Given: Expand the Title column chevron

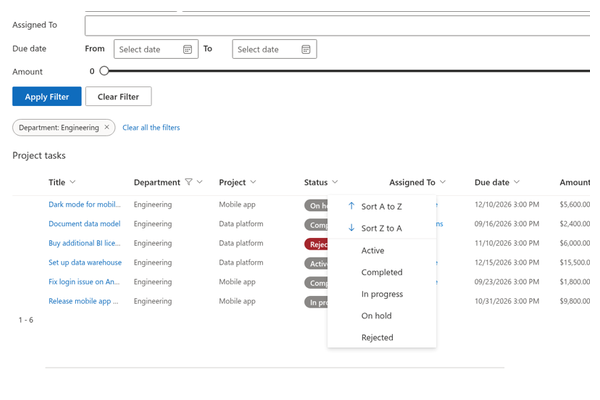Looking at the screenshot, I should click(x=73, y=182).
